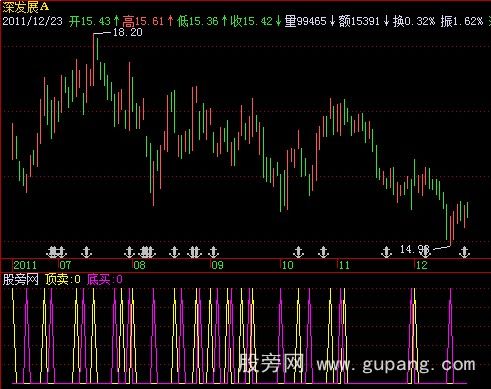Select the 2011 year label on time axis
This screenshot has width=491, height=389.
point(25,265)
